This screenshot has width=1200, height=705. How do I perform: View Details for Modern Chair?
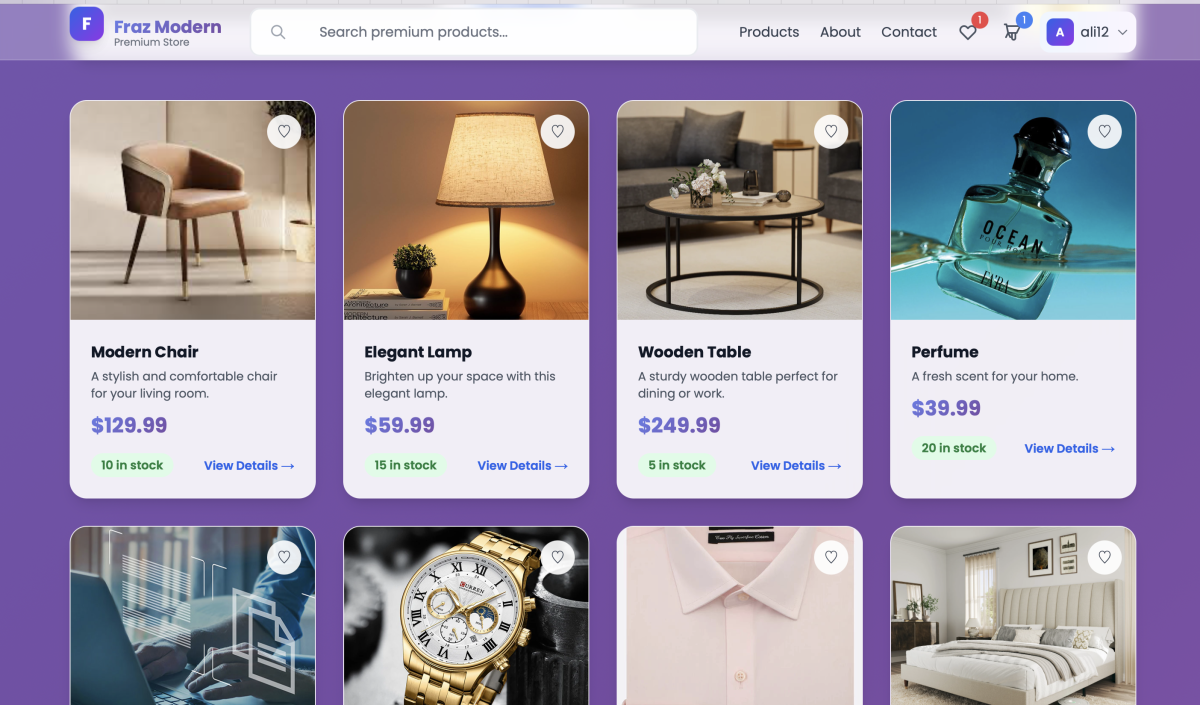point(249,465)
